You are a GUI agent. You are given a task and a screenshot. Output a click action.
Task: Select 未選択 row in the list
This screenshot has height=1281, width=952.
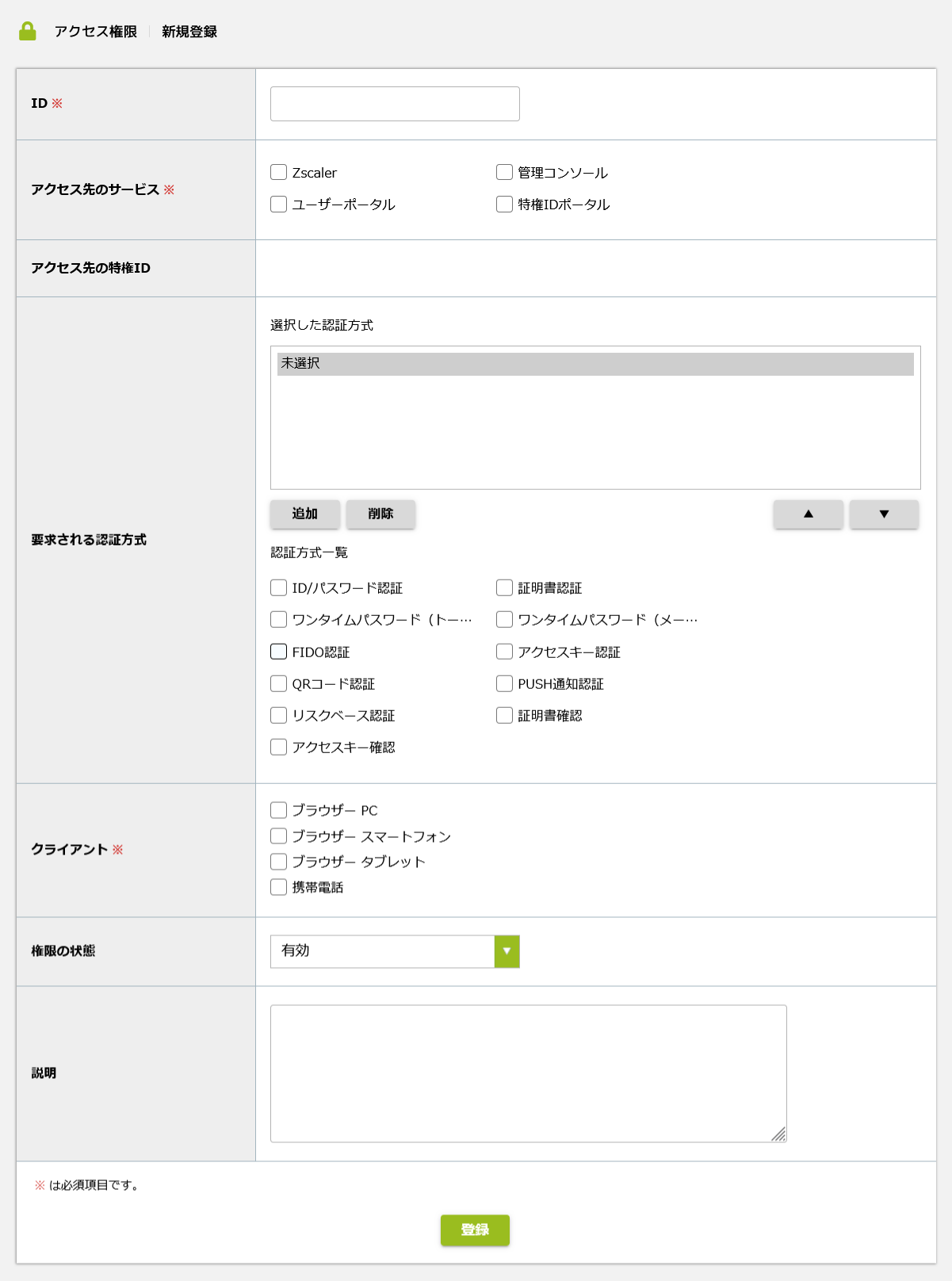coord(595,364)
